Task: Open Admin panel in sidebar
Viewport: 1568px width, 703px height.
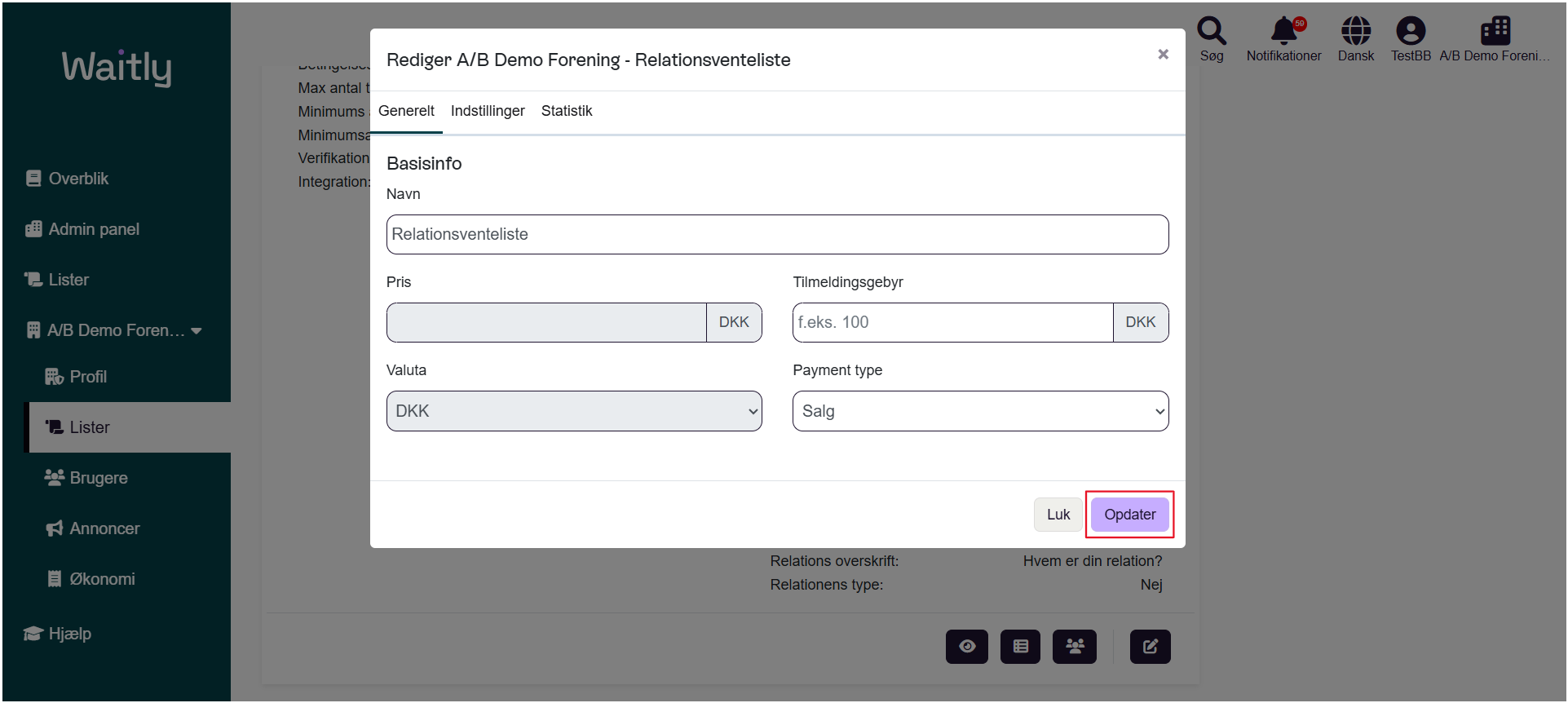Action: tap(82, 229)
